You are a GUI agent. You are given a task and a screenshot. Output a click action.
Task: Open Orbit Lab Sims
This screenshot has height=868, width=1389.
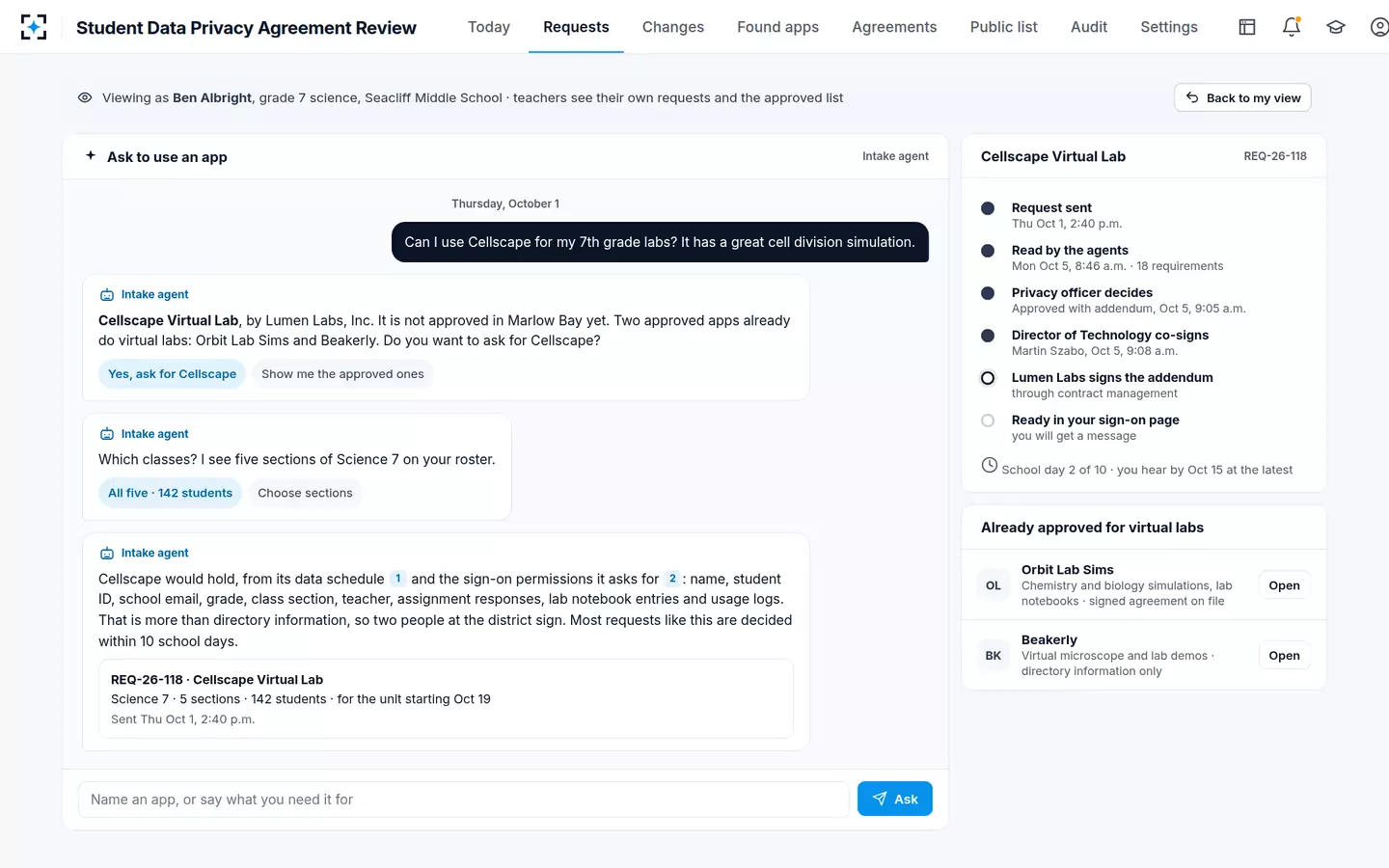click(1284, 585)
